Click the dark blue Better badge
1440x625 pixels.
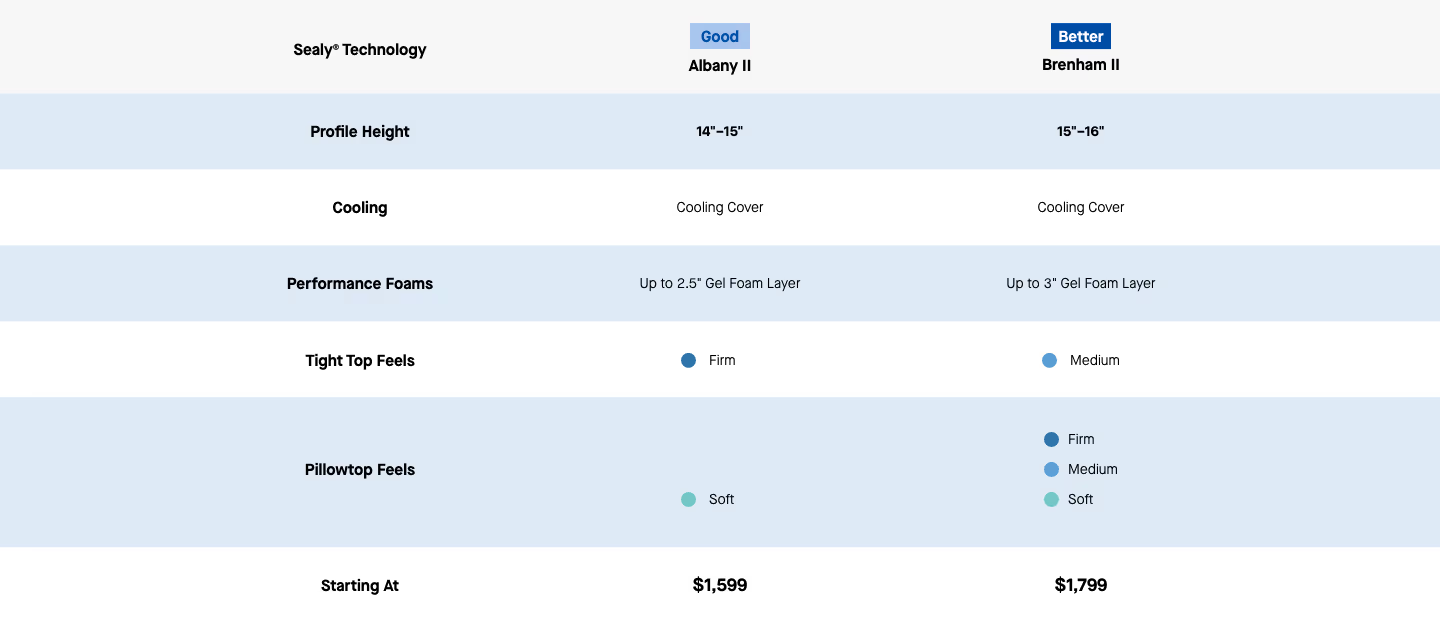(1080, 37)
